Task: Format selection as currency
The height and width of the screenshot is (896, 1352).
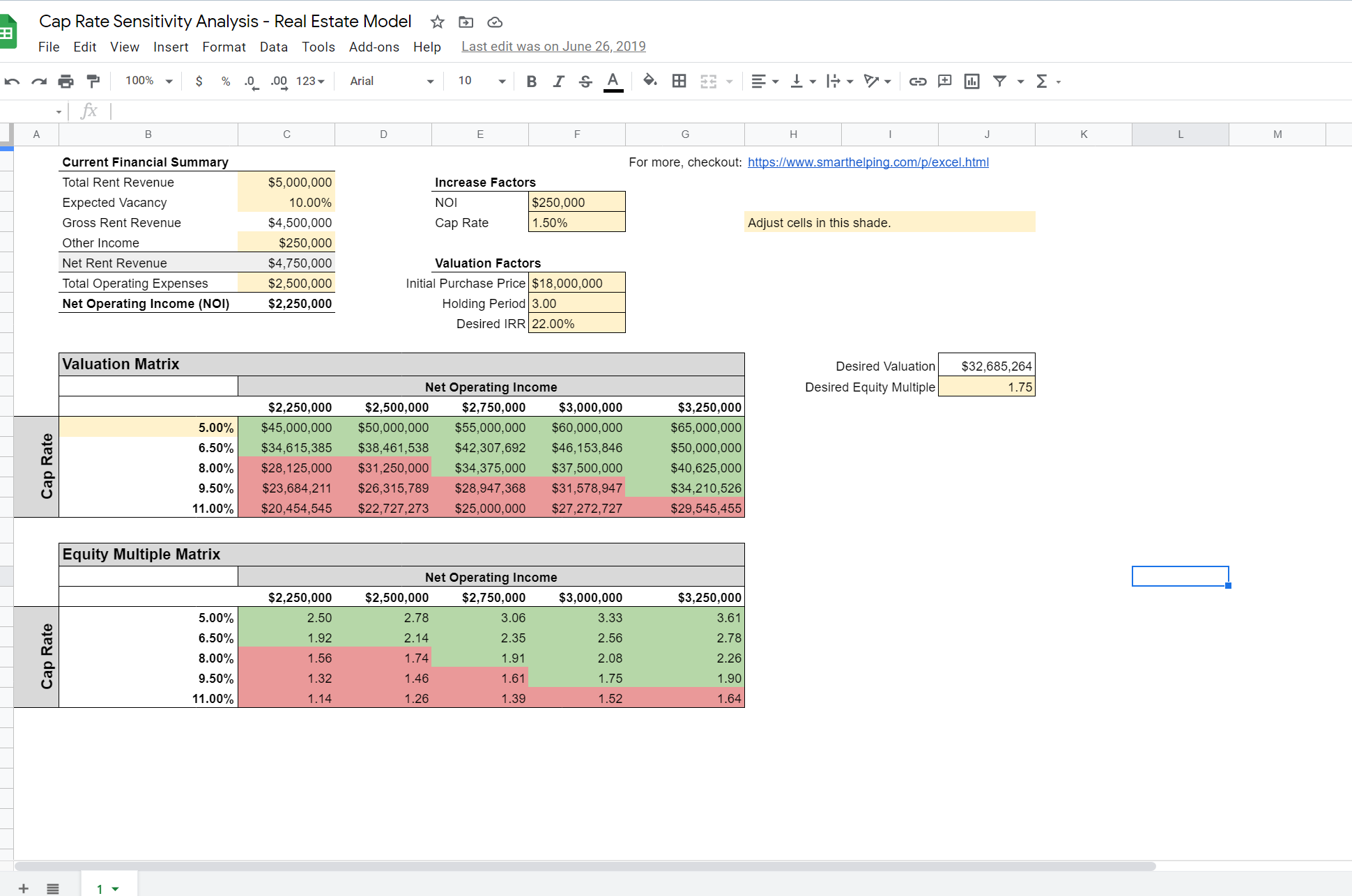Action: [199, 81]
